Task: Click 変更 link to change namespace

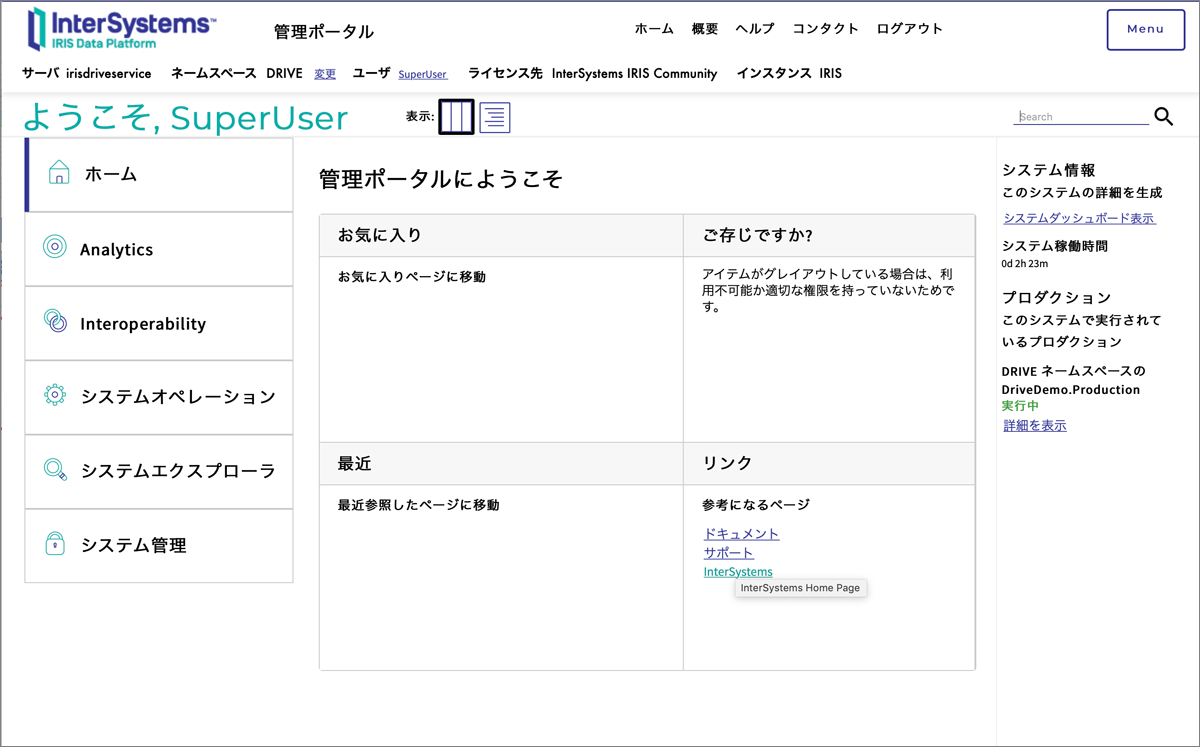Action: pos(325,74)
